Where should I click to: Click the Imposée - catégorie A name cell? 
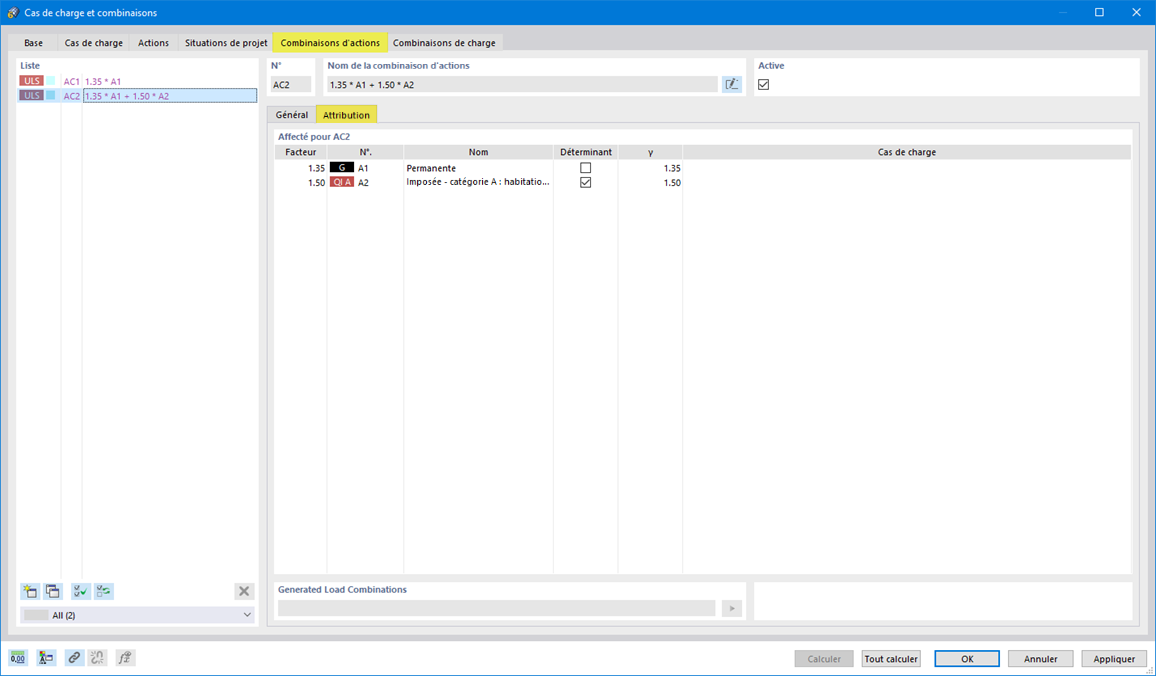point(478,182)
